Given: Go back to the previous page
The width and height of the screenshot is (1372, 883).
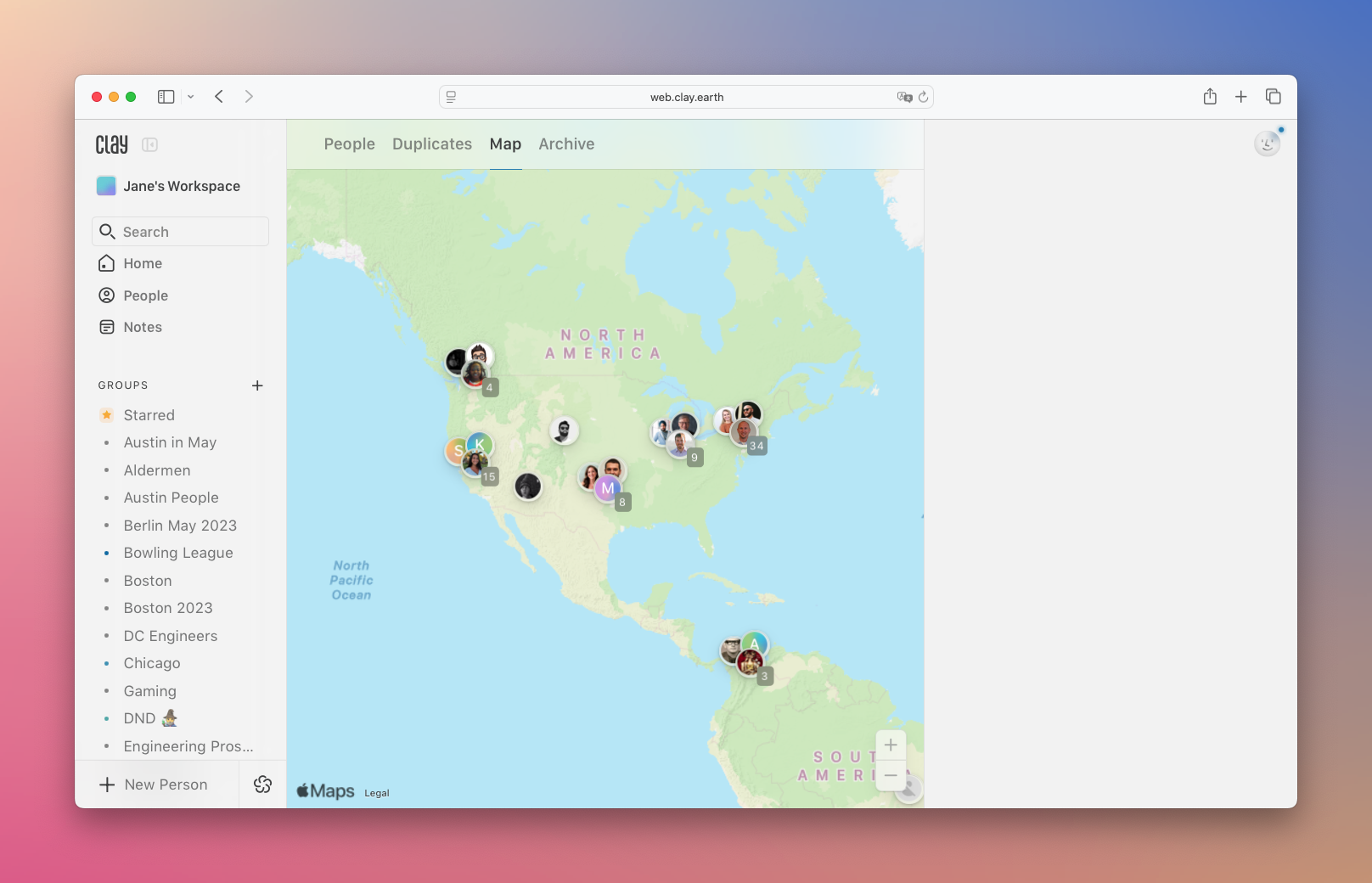Looking at the screenshot, I should click(x=219, y=97).
